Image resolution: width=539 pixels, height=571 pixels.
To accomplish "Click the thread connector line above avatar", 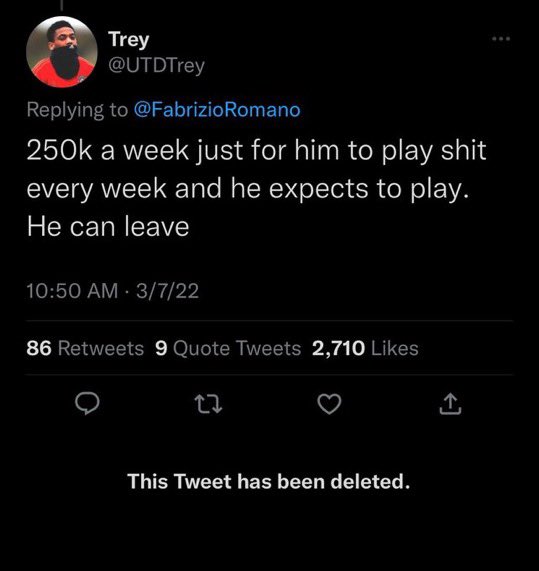I will [62, 5].
